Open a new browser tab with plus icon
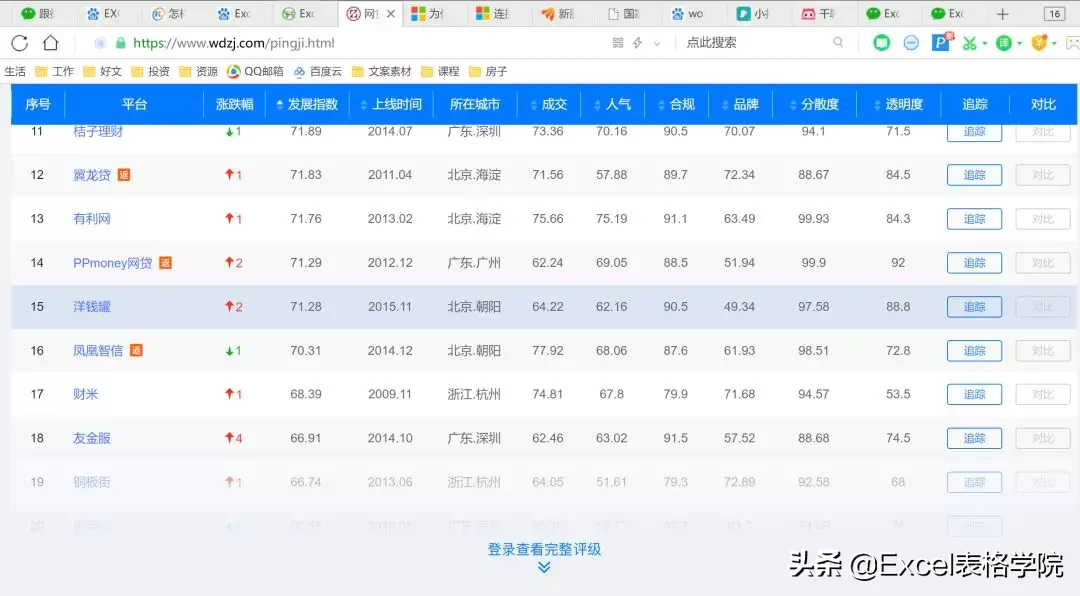Image resolution: width=1080 pixels, height=596 pixels. (1002, 14)
